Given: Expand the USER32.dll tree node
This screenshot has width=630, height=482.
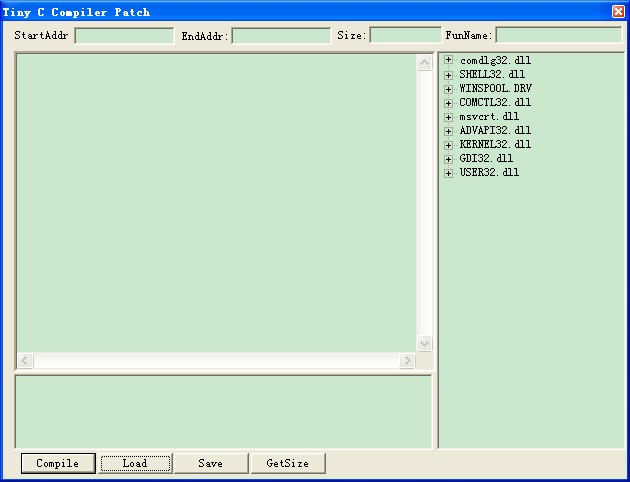Looking at the screenshot, I should 448,173.
